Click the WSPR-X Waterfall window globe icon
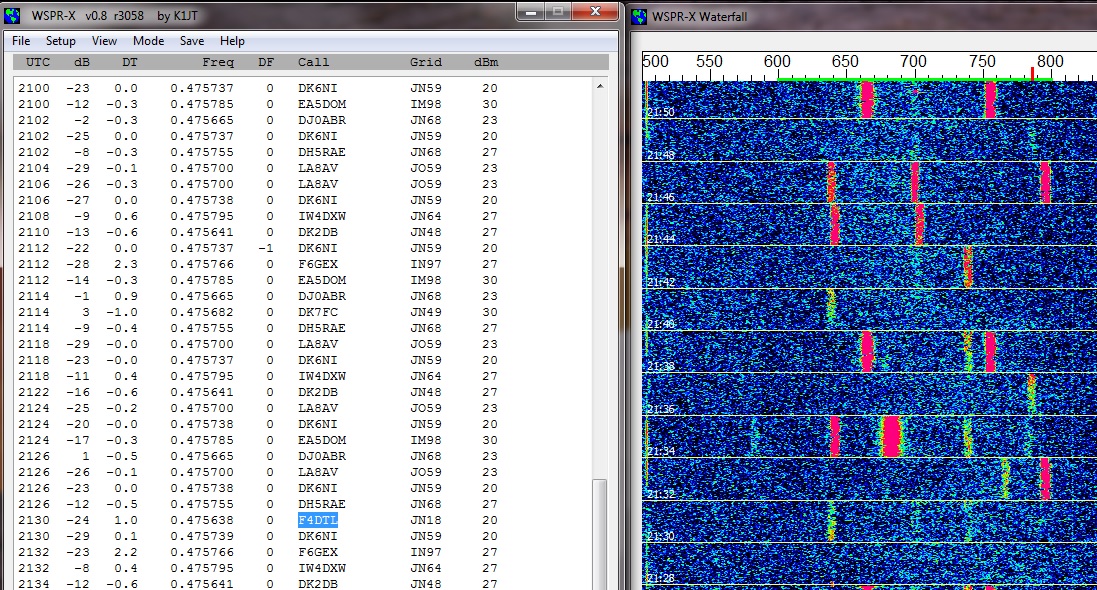 (639, 16)
